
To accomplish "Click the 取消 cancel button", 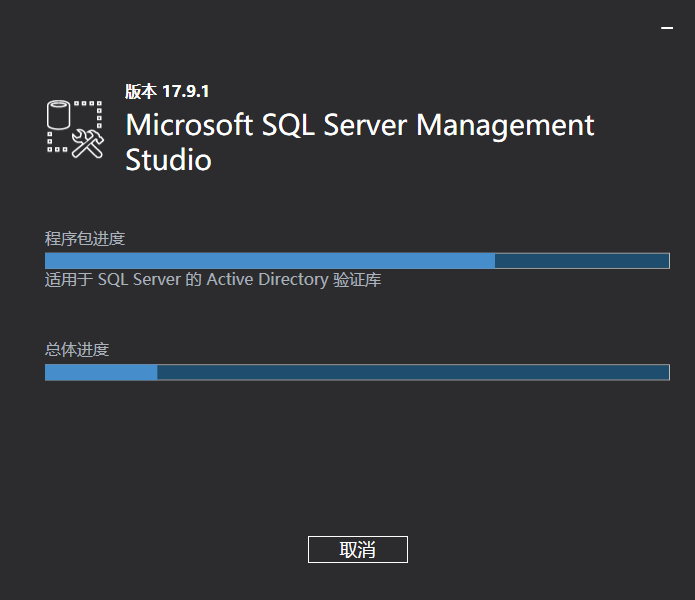I will click(x=358, y=549).
